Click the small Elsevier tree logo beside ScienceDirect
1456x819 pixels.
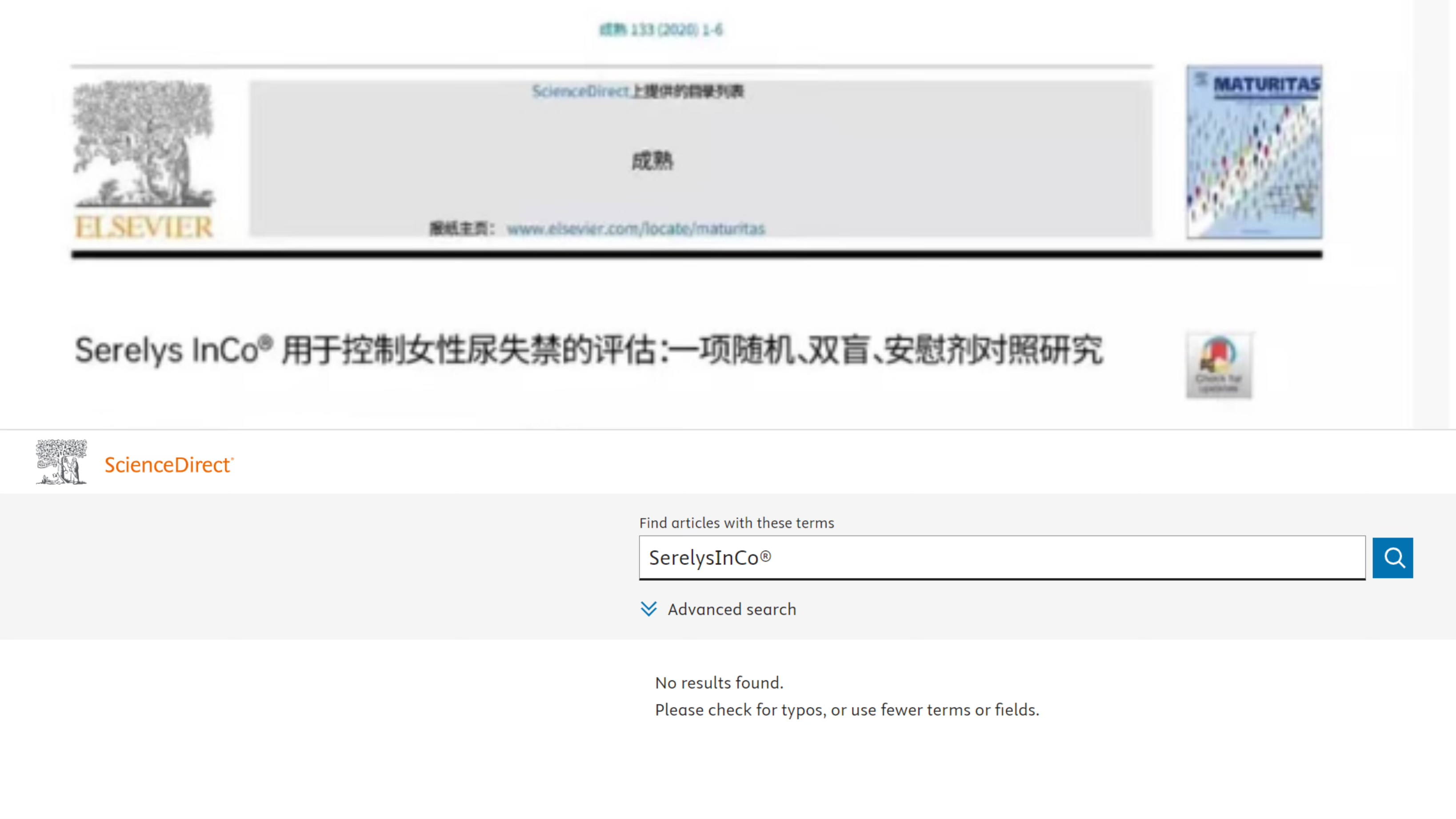61,462
